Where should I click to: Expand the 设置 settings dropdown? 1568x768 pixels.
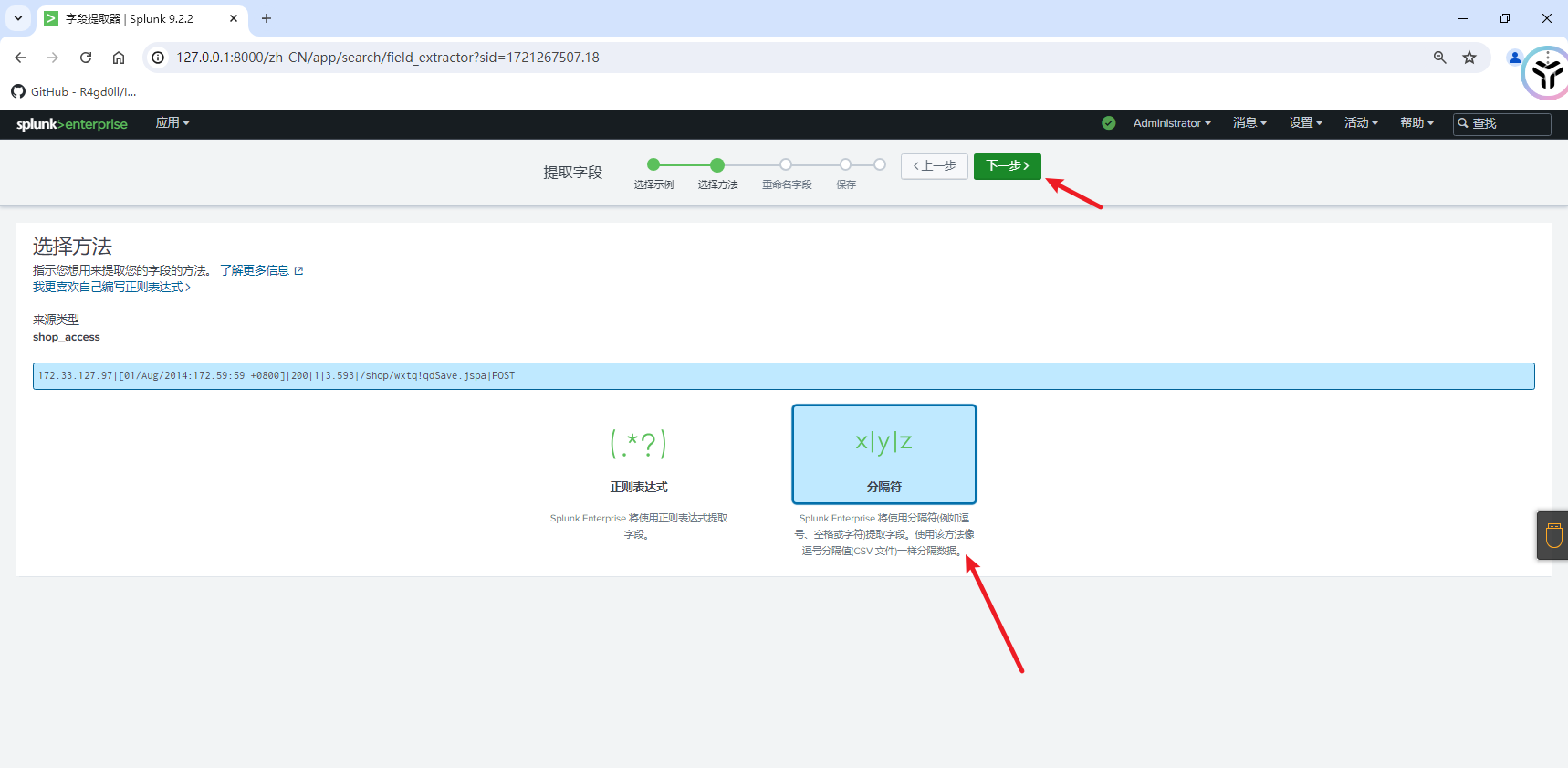point(1304,123)
